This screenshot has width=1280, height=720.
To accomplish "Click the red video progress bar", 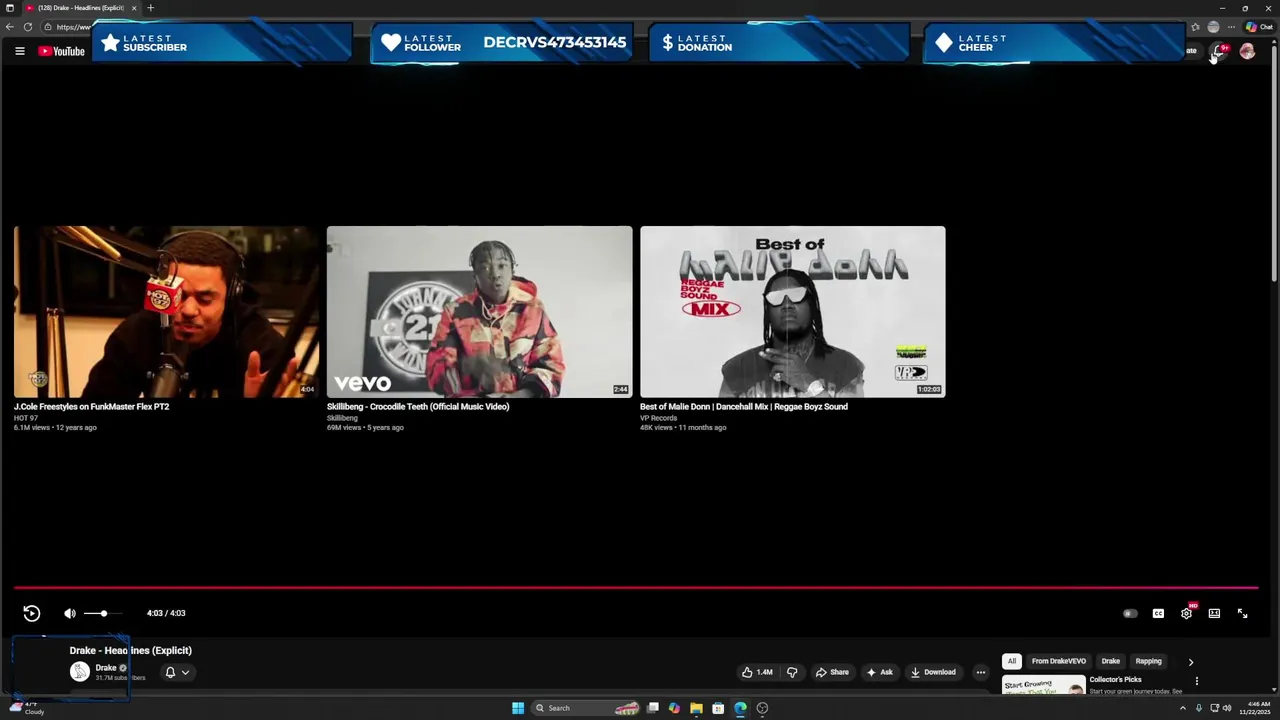I will [636, 588].
